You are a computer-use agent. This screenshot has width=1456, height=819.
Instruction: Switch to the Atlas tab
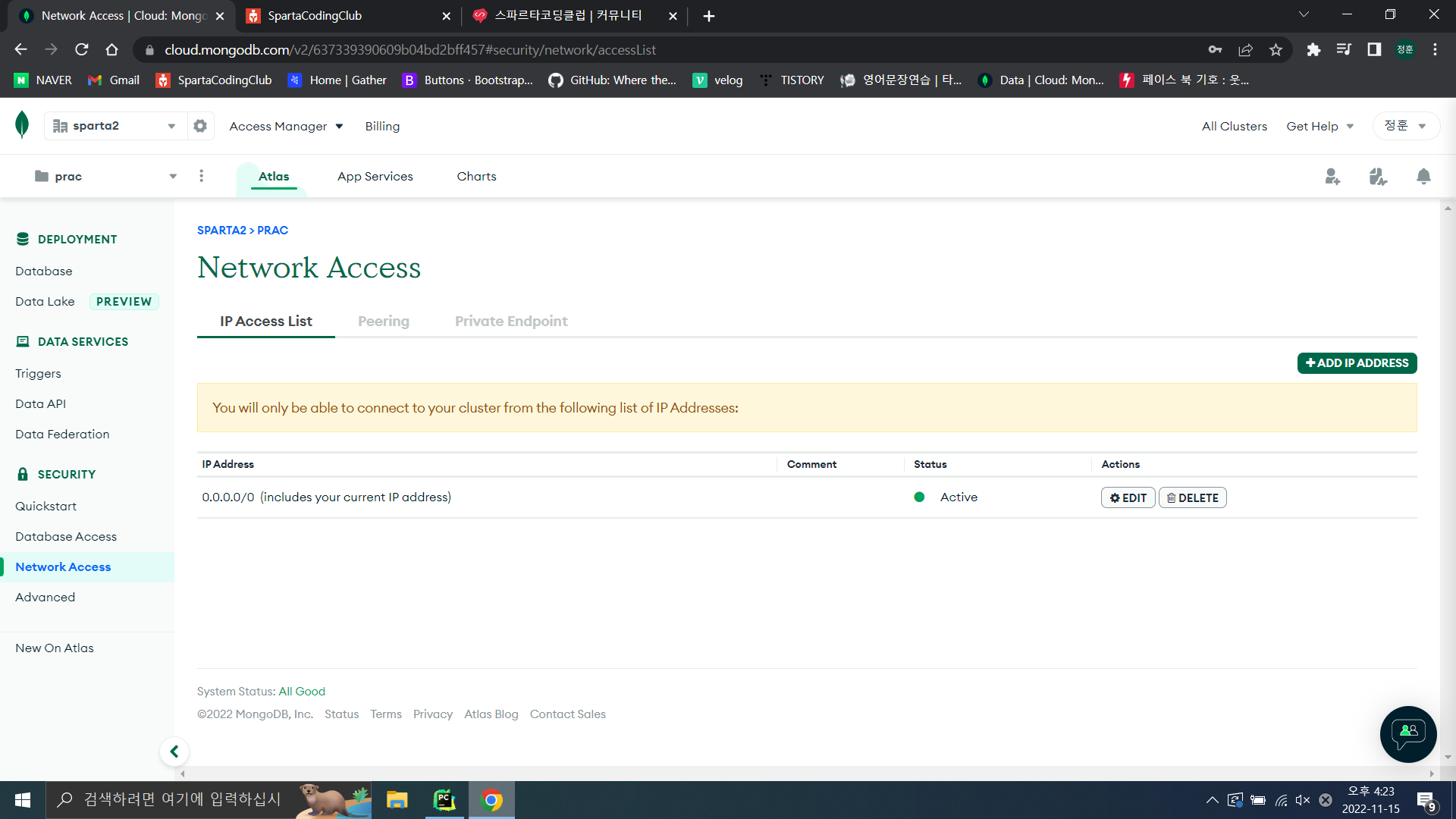click(x=274, y=177)
